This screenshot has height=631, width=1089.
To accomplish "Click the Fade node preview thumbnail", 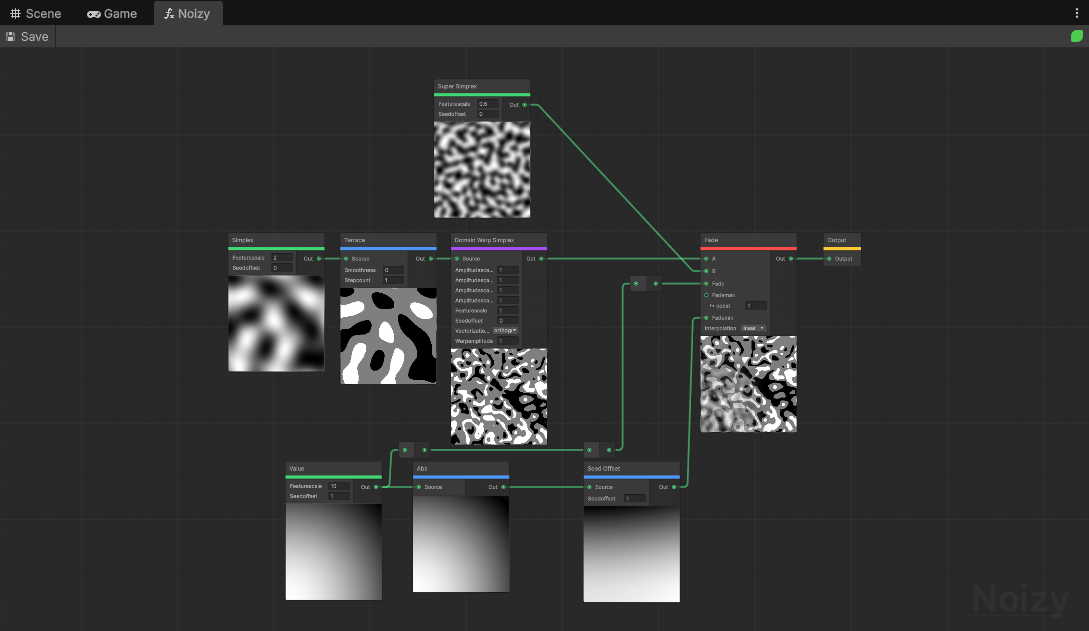I will (x=748, y=384).
